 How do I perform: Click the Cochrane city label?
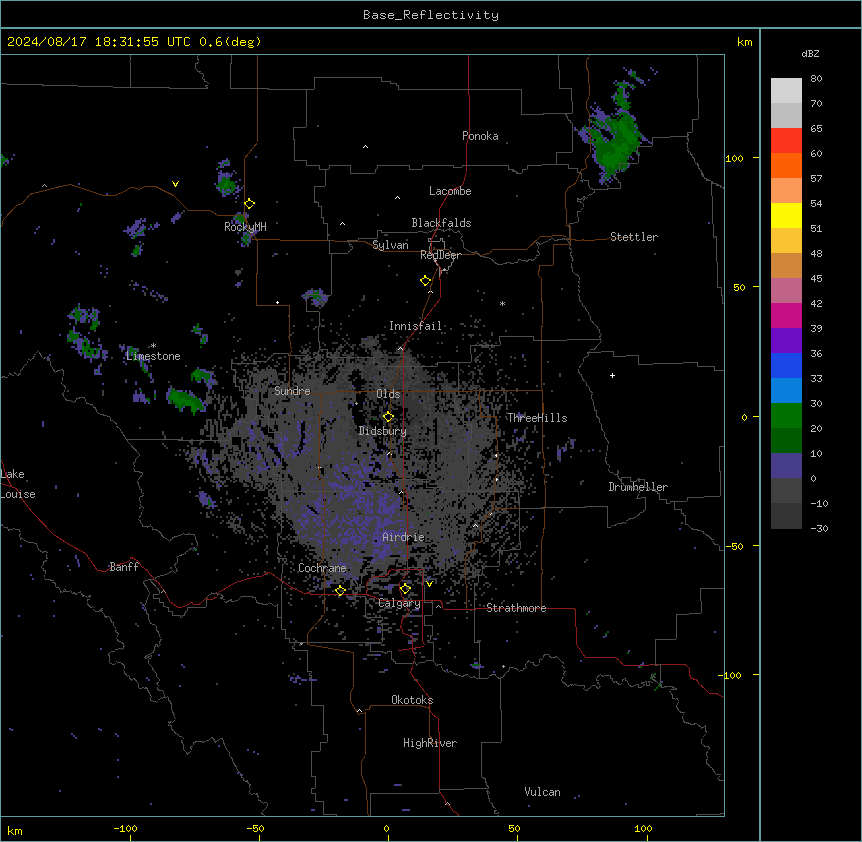pos(323,568)
